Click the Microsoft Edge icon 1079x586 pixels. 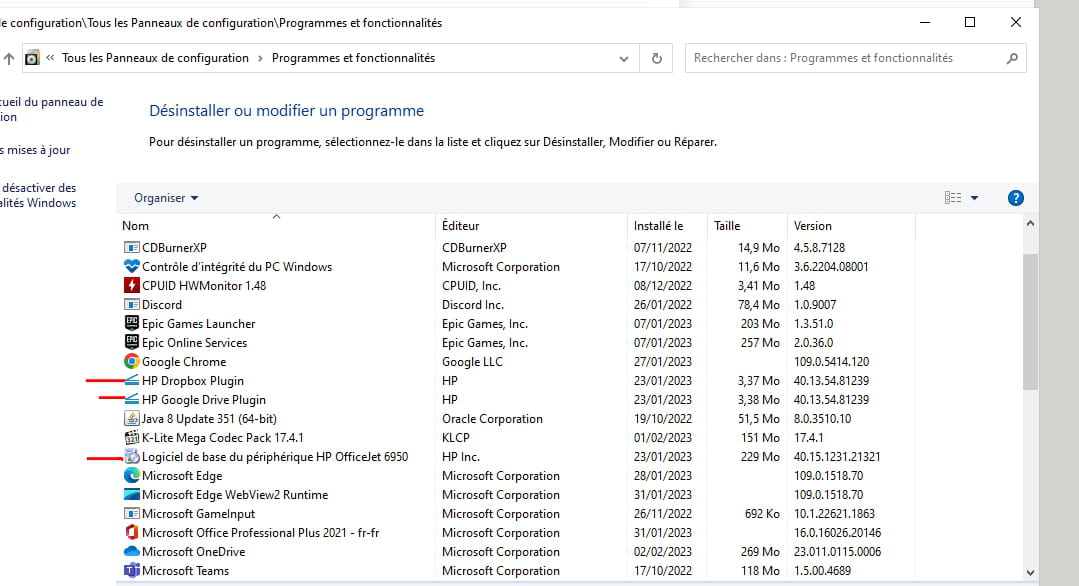click(131, 475)
